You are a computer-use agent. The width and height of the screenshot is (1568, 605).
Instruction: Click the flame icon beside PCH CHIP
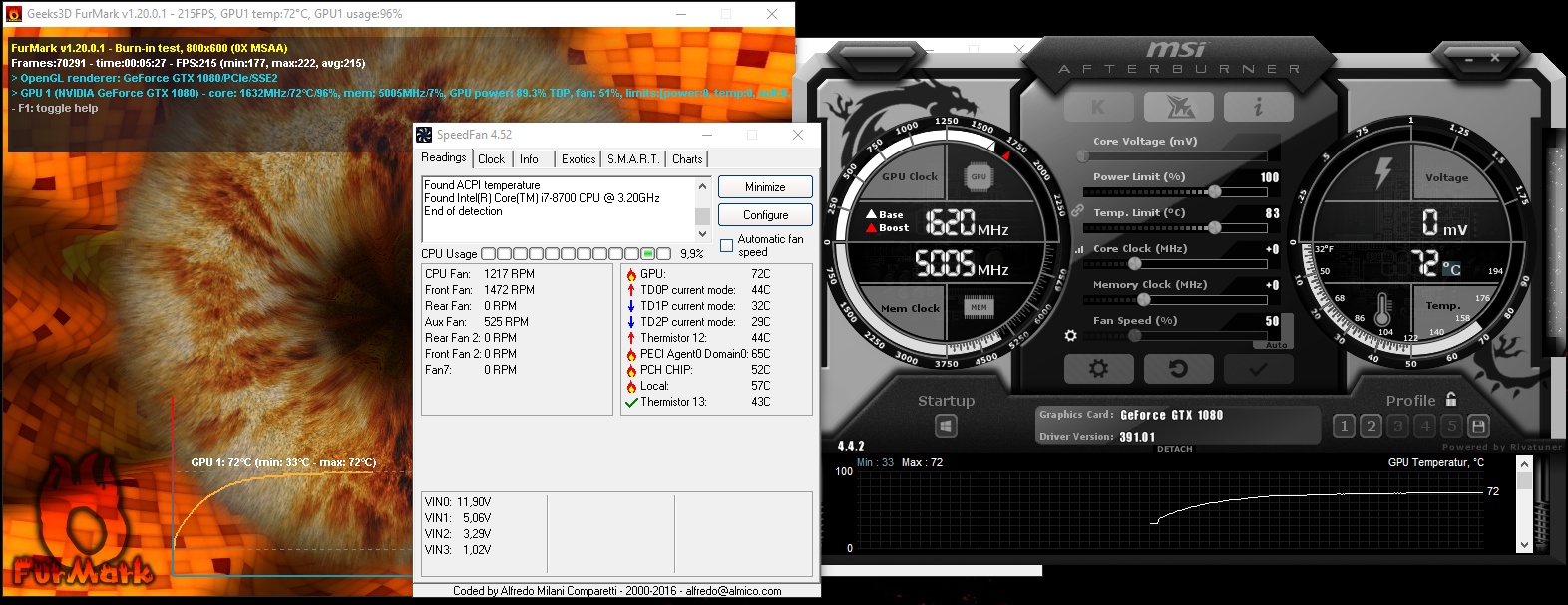click(631, 370)
